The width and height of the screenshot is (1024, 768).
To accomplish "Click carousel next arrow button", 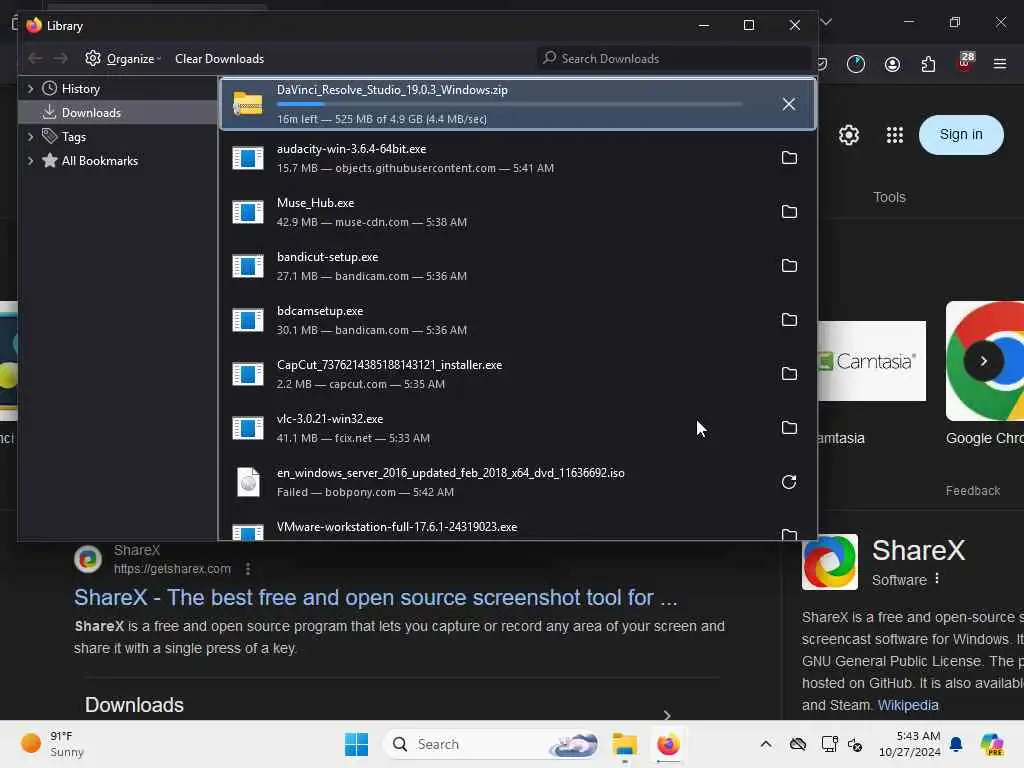I will coord(984,361).
